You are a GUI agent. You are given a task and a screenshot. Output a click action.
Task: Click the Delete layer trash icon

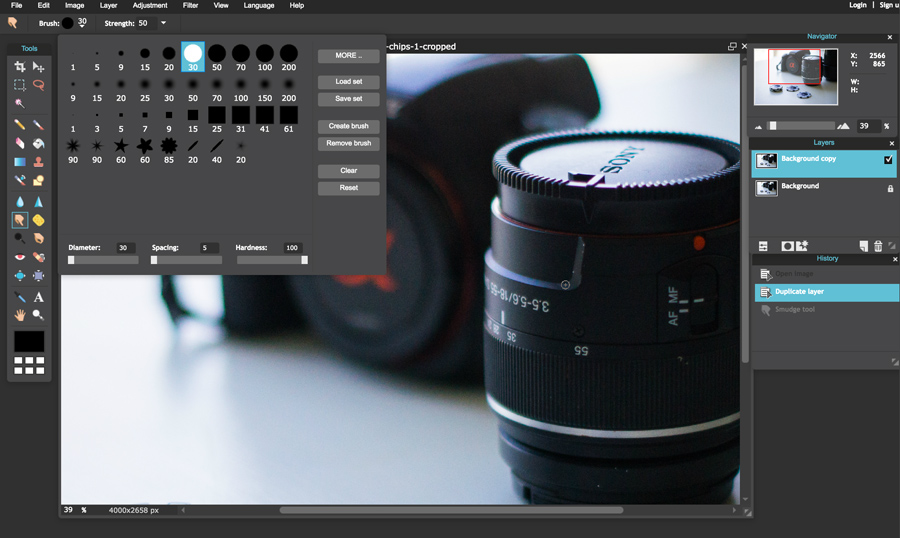878,246
